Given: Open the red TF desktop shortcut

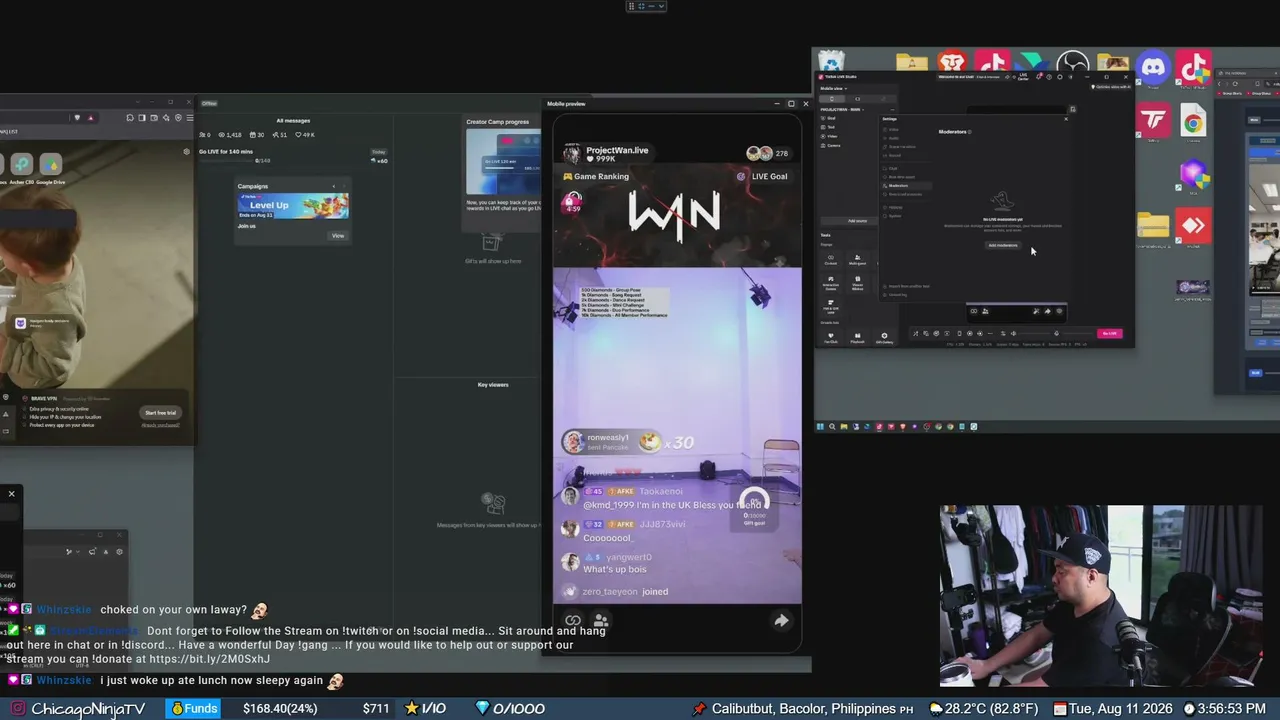Looking at the screenshot, I should pyautogui.click(x=1153, y=122).
